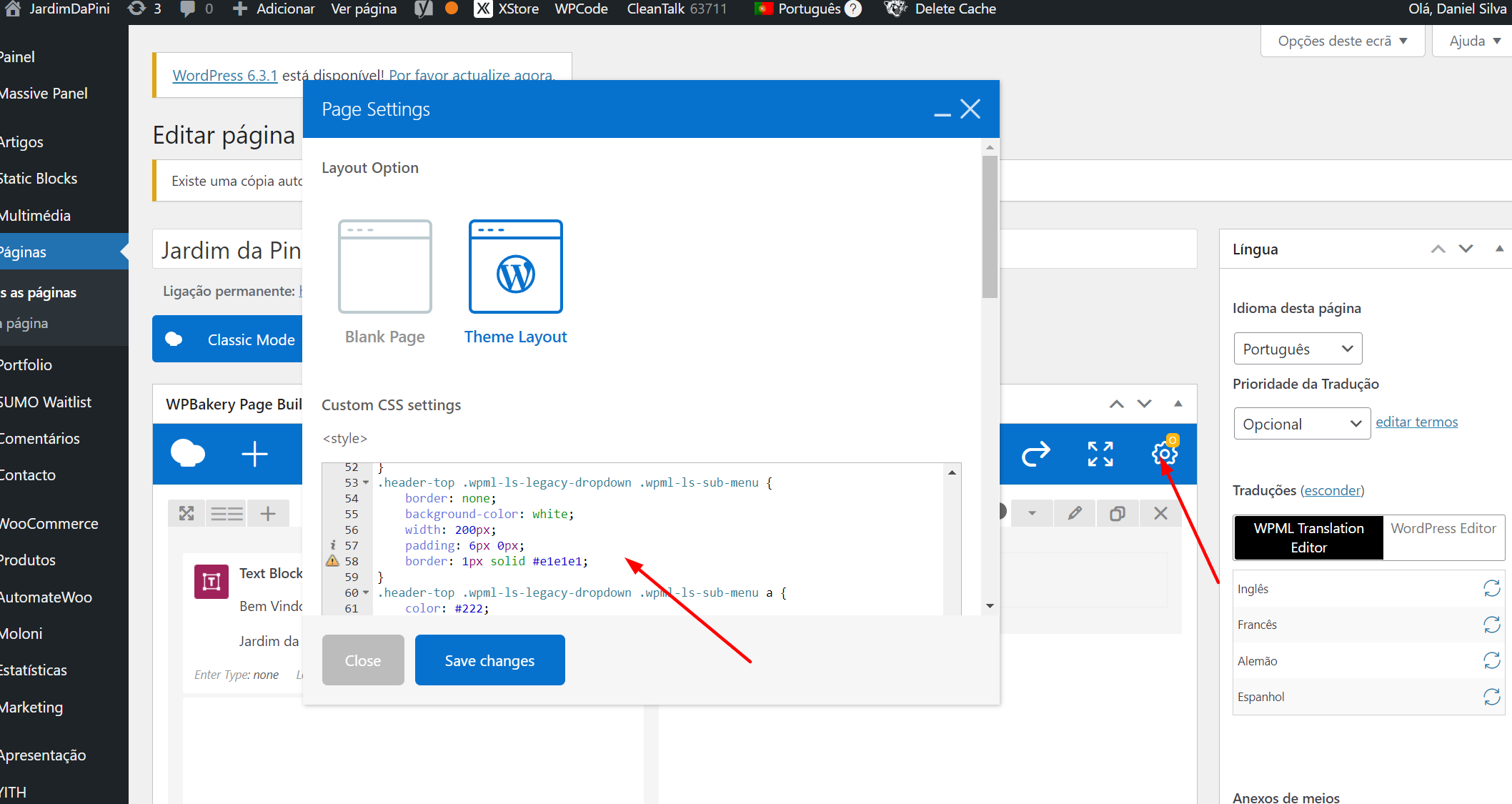Click the WPBakery add element plus icon

(254, 454)
